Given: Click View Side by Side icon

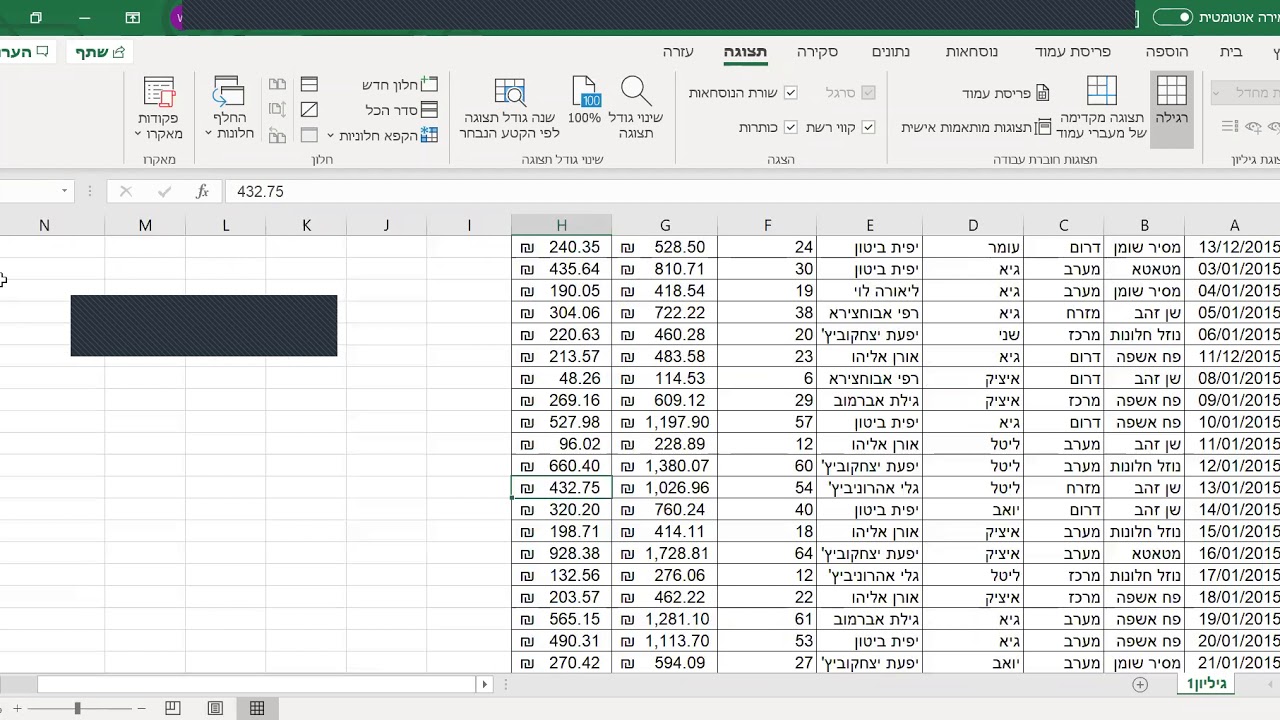Looking at the screenshot, I should 277,85.
